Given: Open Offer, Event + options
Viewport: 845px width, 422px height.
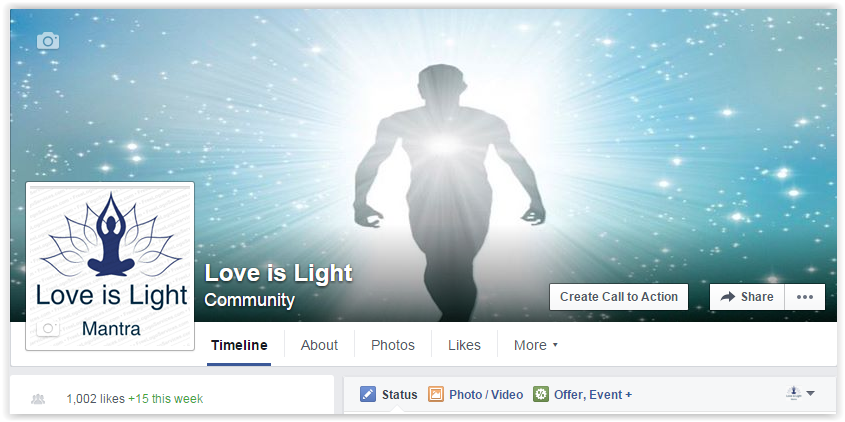Looking at the screenshot, I should click(593, 395).
